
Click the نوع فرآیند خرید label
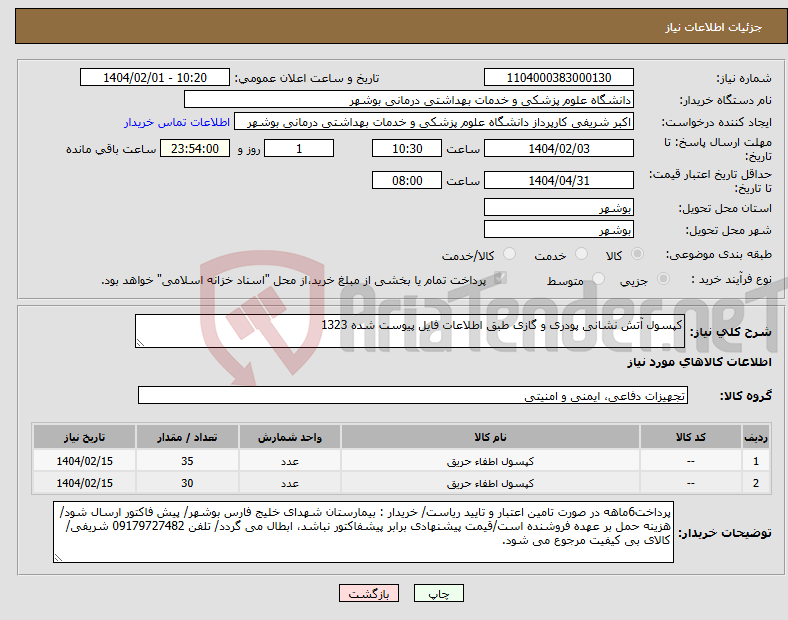[x=731, y=279]
